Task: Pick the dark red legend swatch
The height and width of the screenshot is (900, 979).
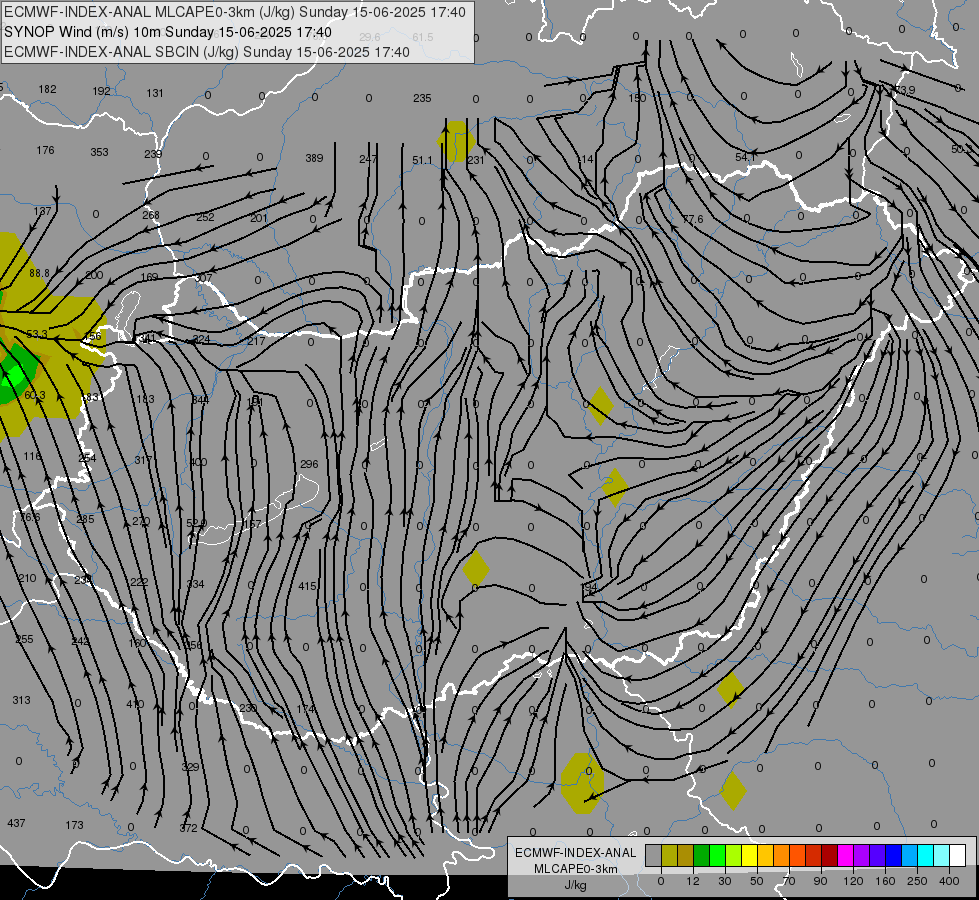Action: pos(830,856)
